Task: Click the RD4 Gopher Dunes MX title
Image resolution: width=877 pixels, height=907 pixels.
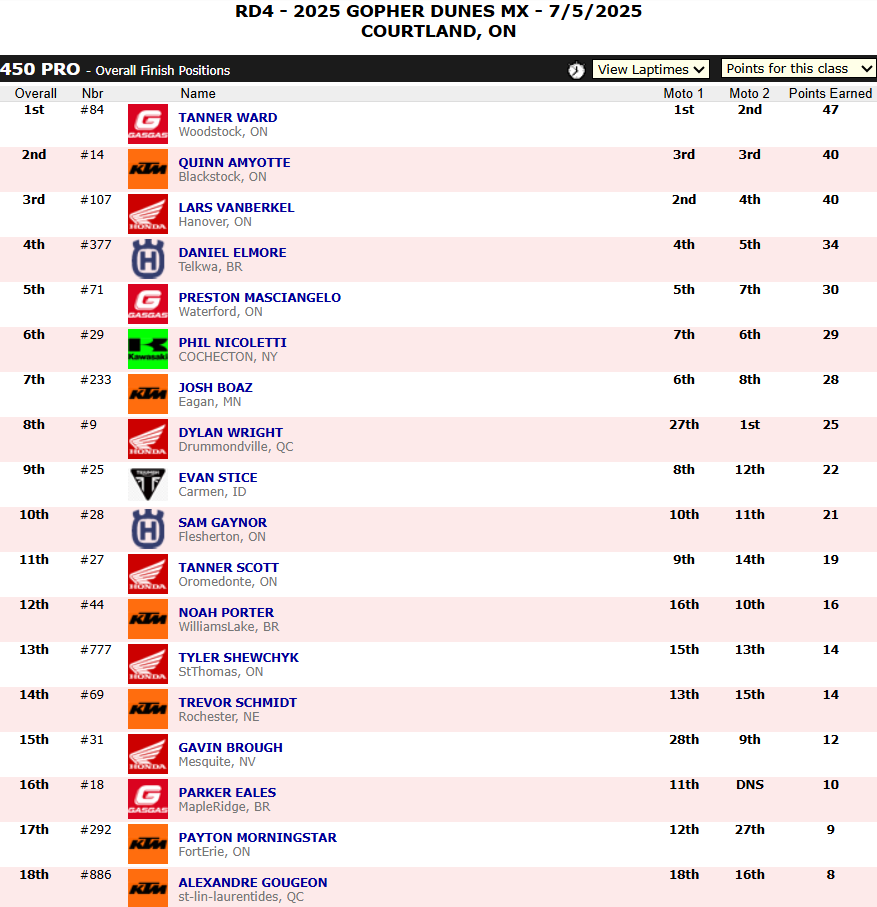Action: [x=438, y=12]
